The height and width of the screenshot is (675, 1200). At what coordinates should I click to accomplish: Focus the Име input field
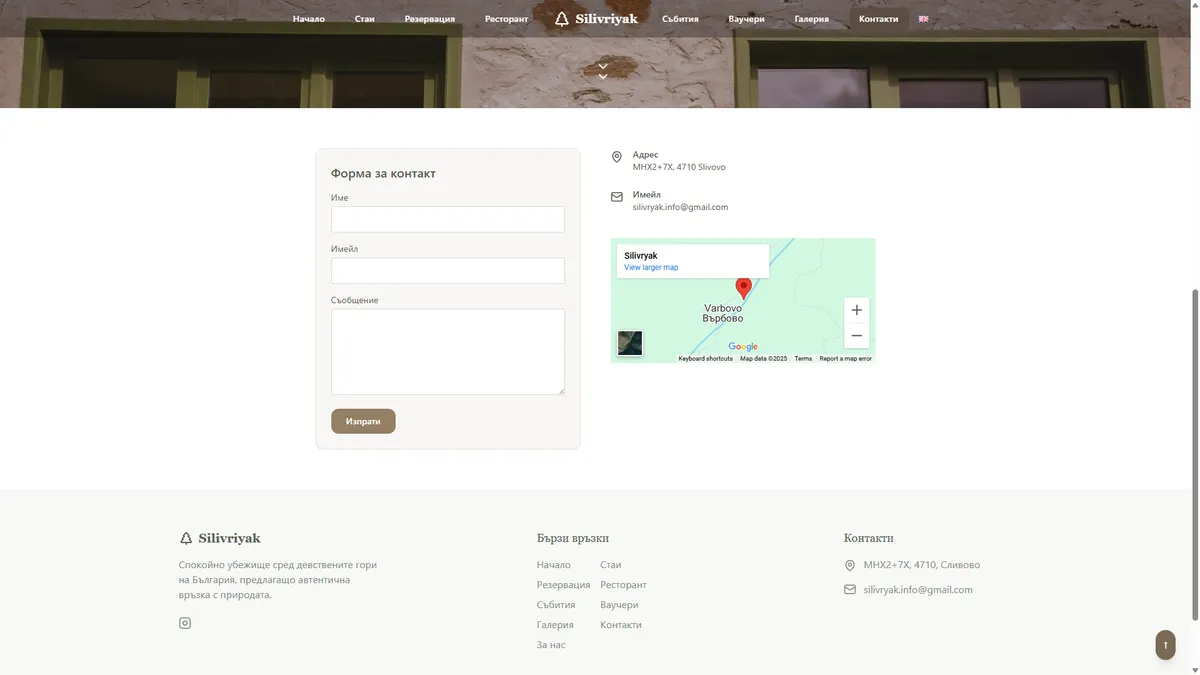(x=447, y=220)
